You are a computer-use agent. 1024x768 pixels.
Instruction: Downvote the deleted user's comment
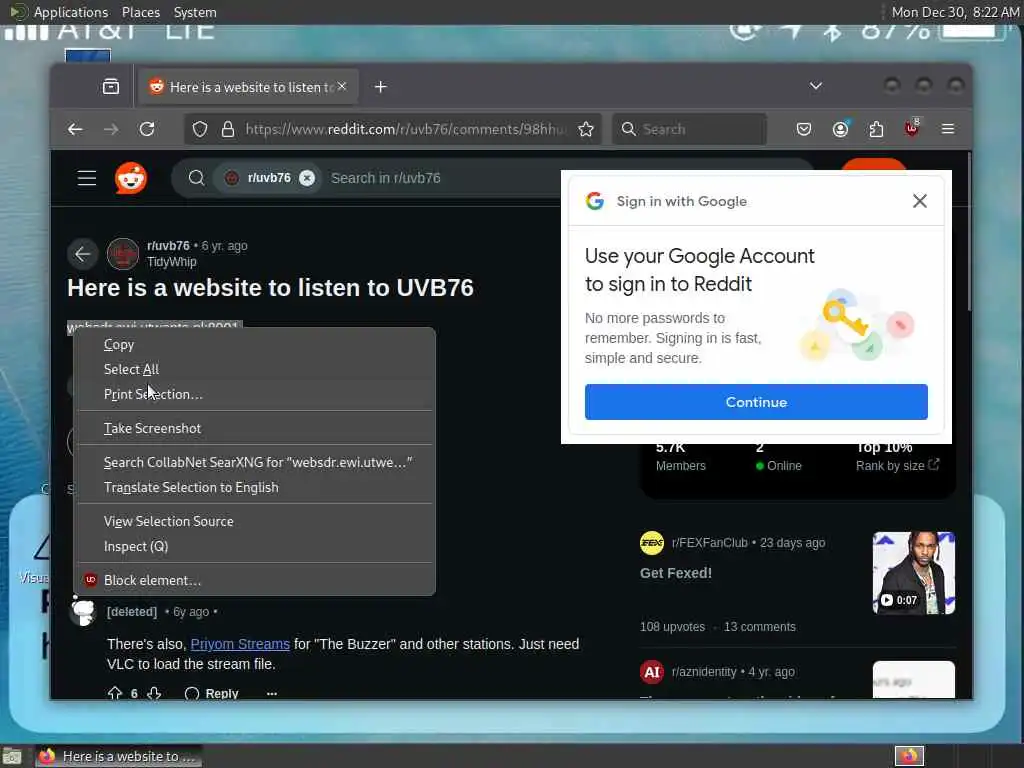154,694
